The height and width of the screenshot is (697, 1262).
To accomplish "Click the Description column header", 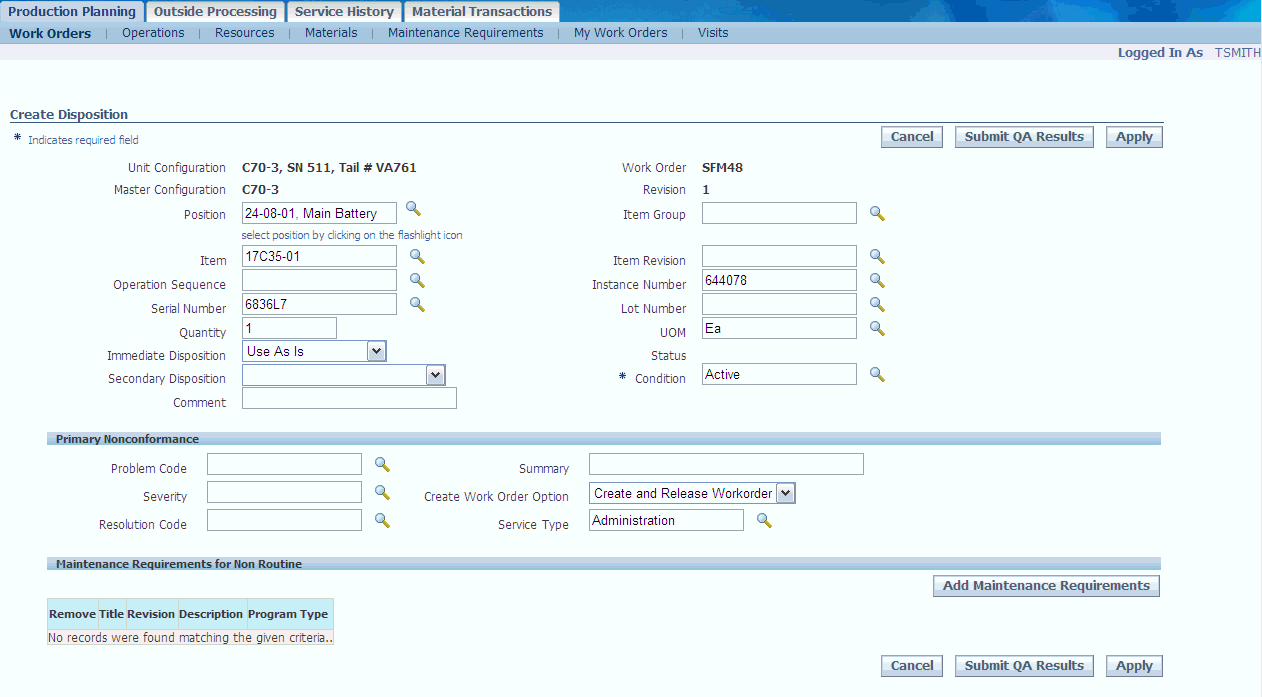I will [x=211, y=614].
